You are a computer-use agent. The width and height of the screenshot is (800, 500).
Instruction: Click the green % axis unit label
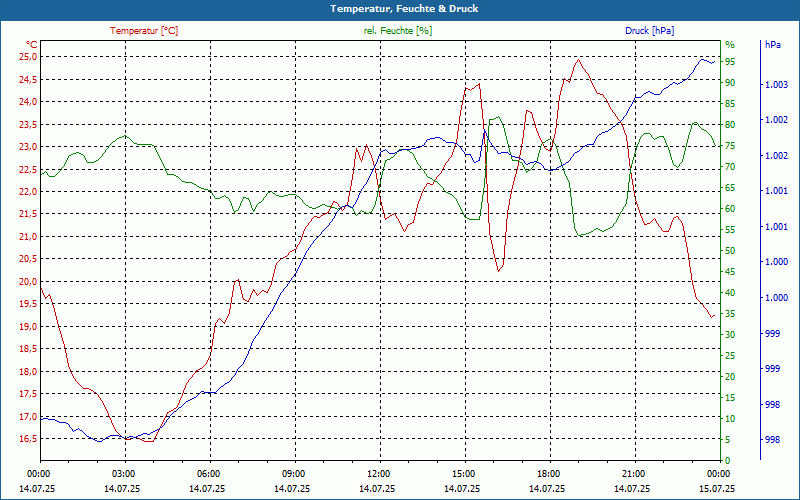tap(730, 45)
